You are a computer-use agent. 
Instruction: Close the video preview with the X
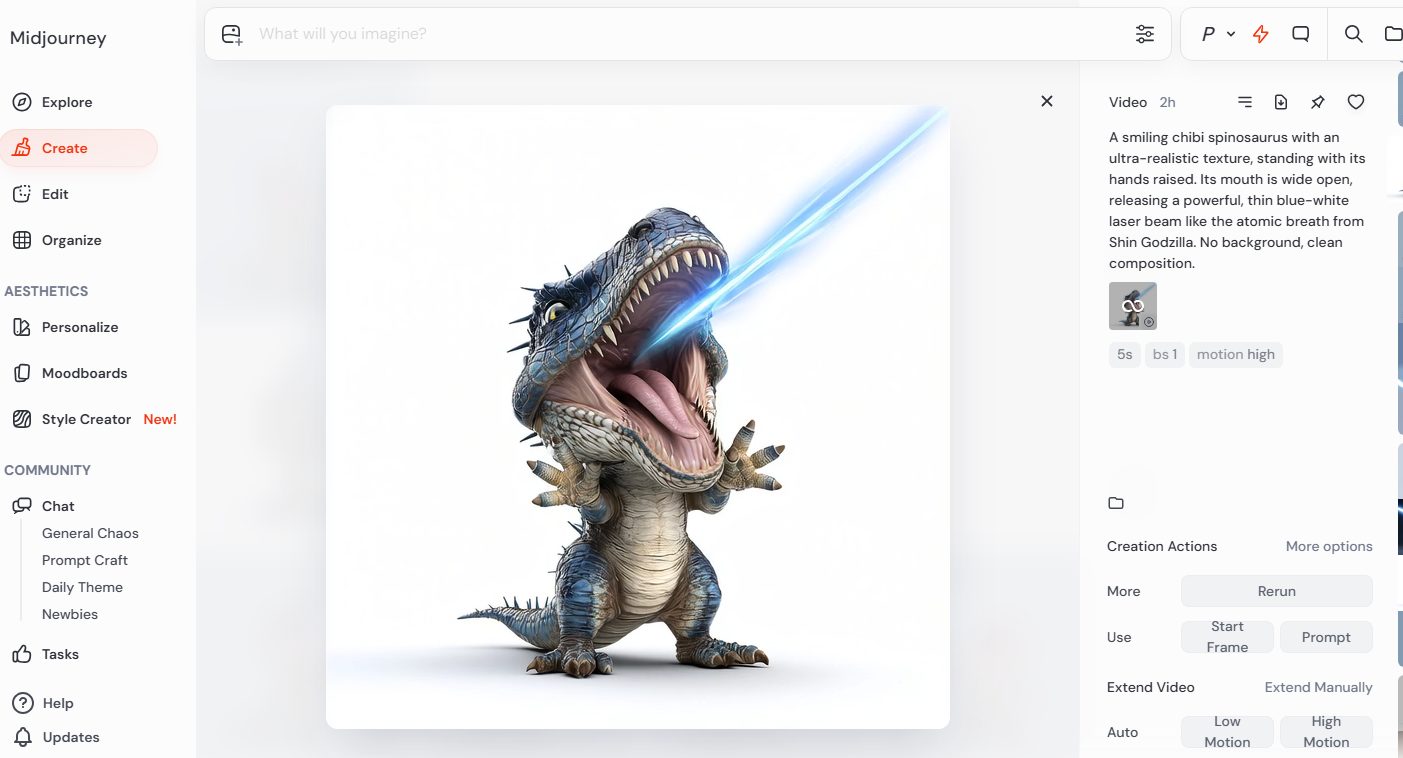click(1047, 101)
